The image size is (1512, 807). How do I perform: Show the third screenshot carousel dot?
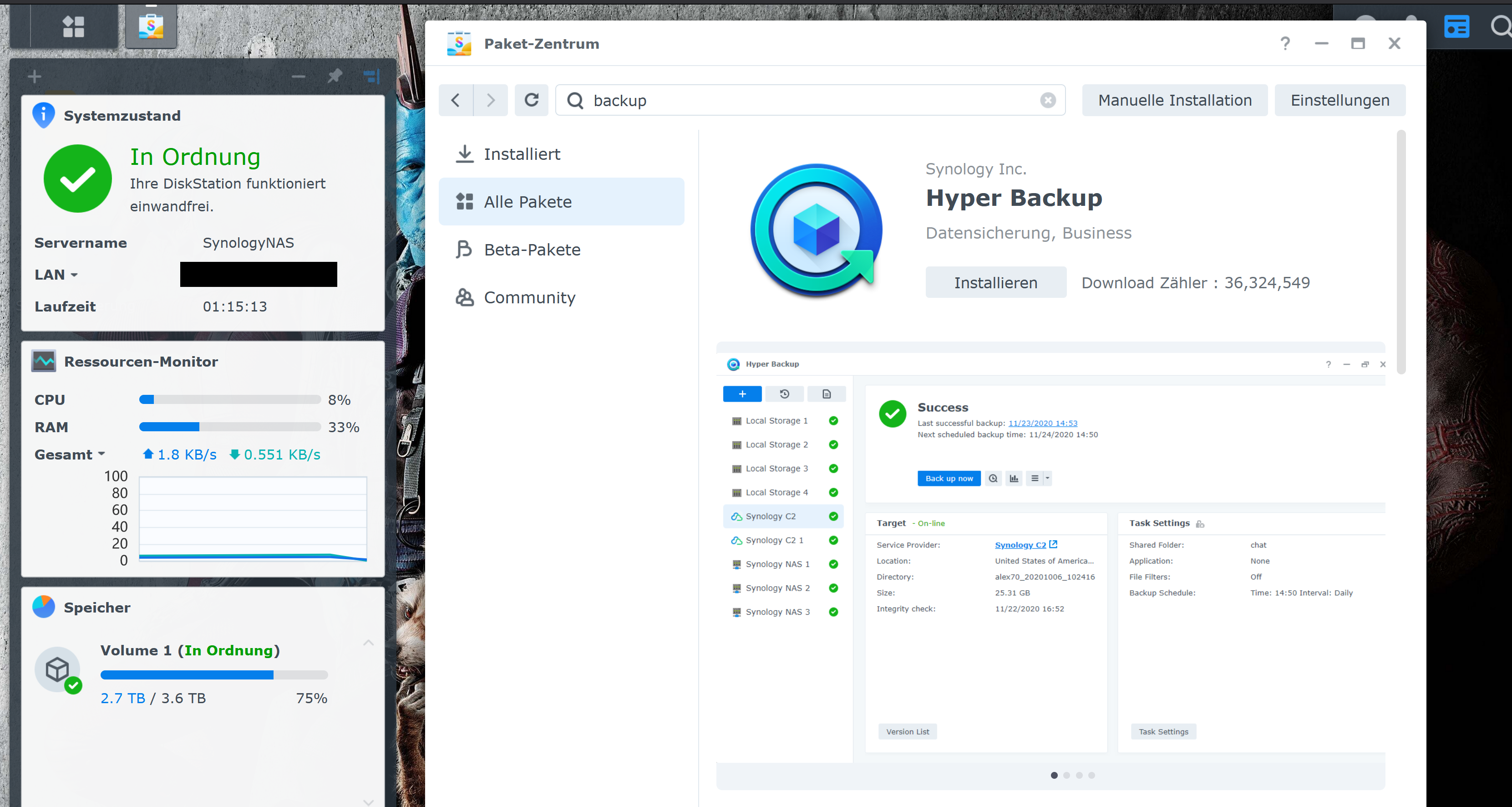(1079, 775)
